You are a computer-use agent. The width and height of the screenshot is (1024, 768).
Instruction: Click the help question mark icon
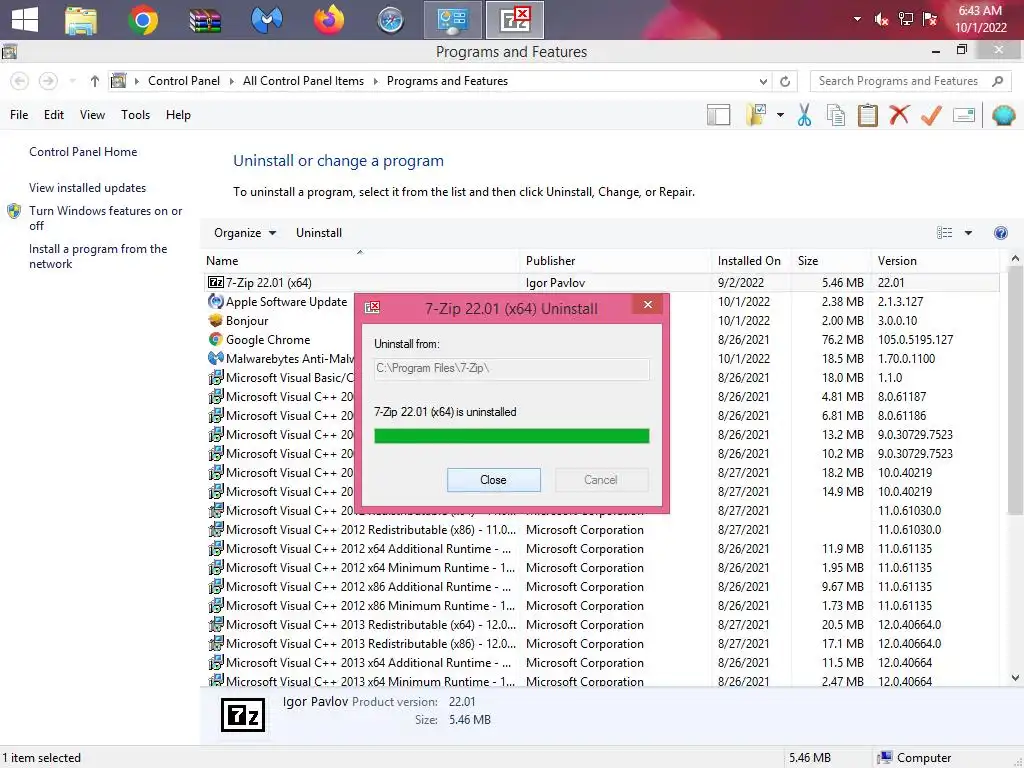pos(1000,233)
